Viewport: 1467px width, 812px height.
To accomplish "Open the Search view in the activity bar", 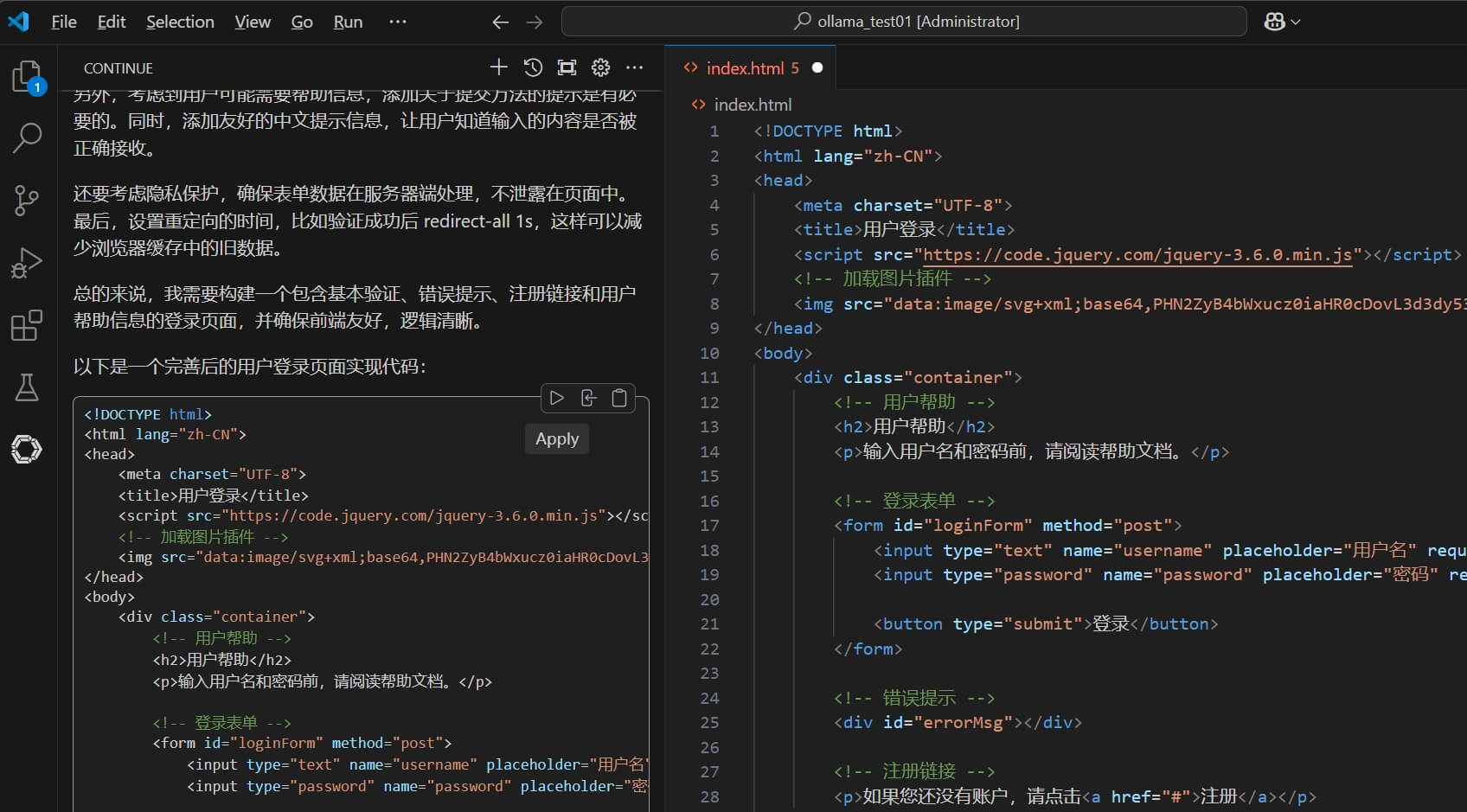I will click(27, 137).
